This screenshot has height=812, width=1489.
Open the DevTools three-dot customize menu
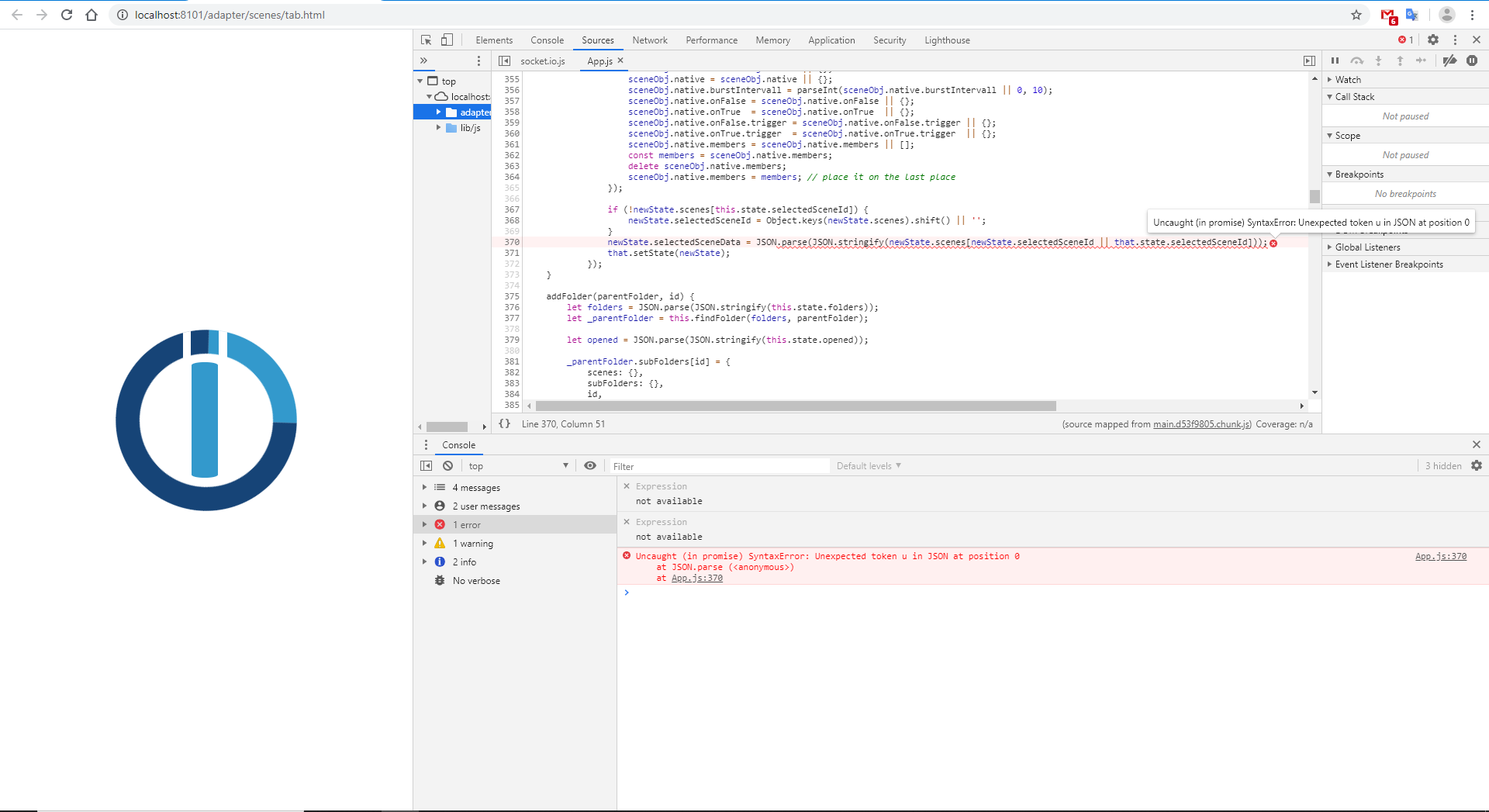[x=1455, y=40]
